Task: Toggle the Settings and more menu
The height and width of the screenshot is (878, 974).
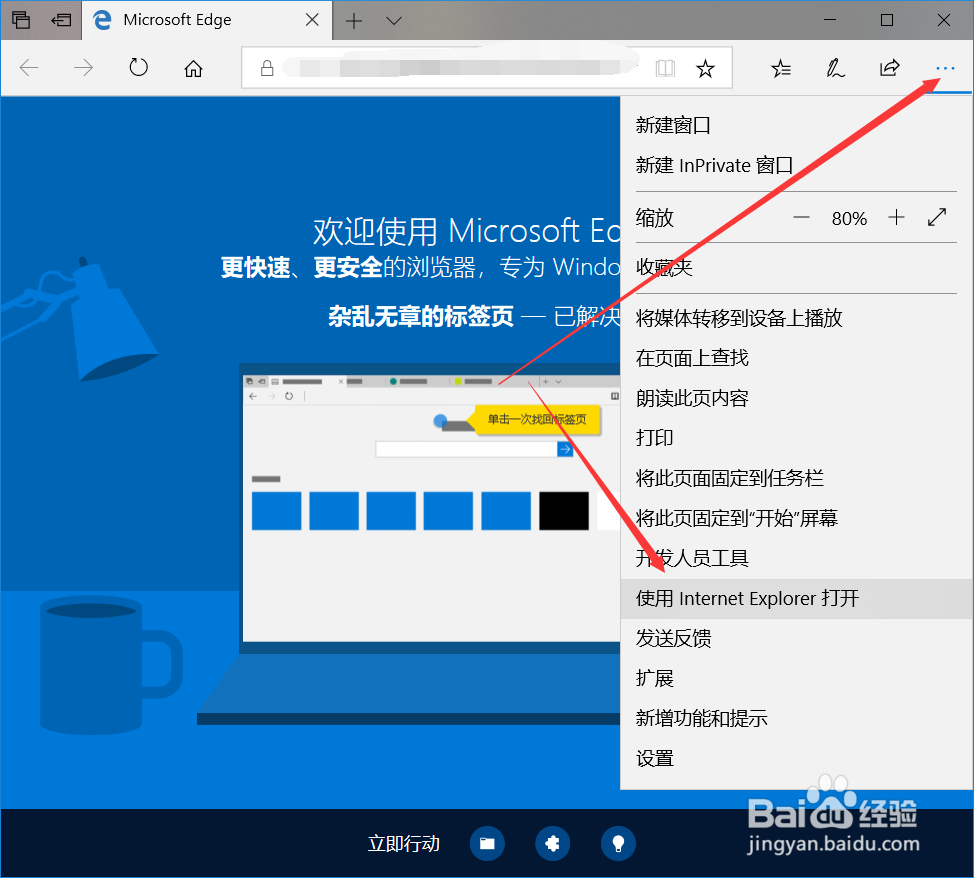Action: coord(945,68)
